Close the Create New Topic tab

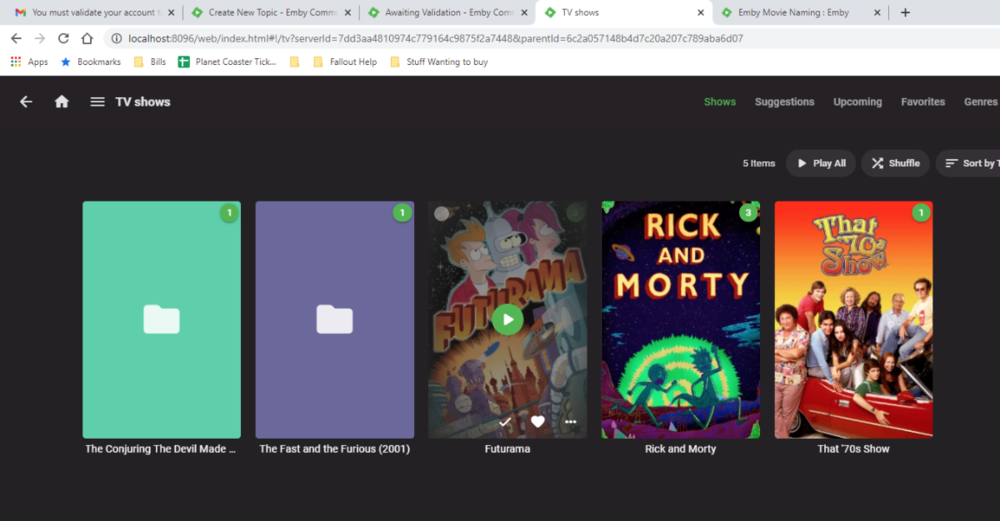pos(348,13)
